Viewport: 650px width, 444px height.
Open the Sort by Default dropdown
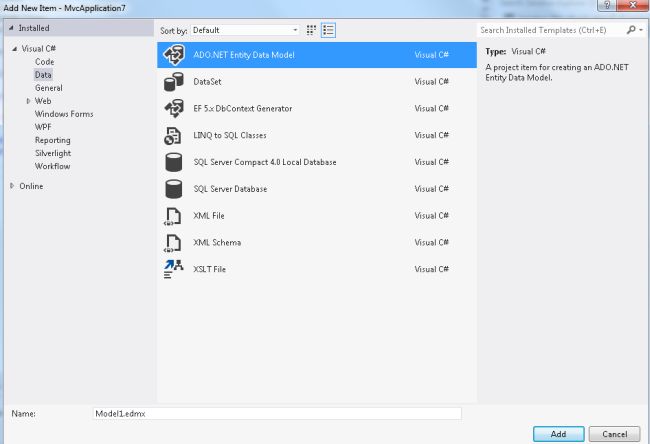245,30
